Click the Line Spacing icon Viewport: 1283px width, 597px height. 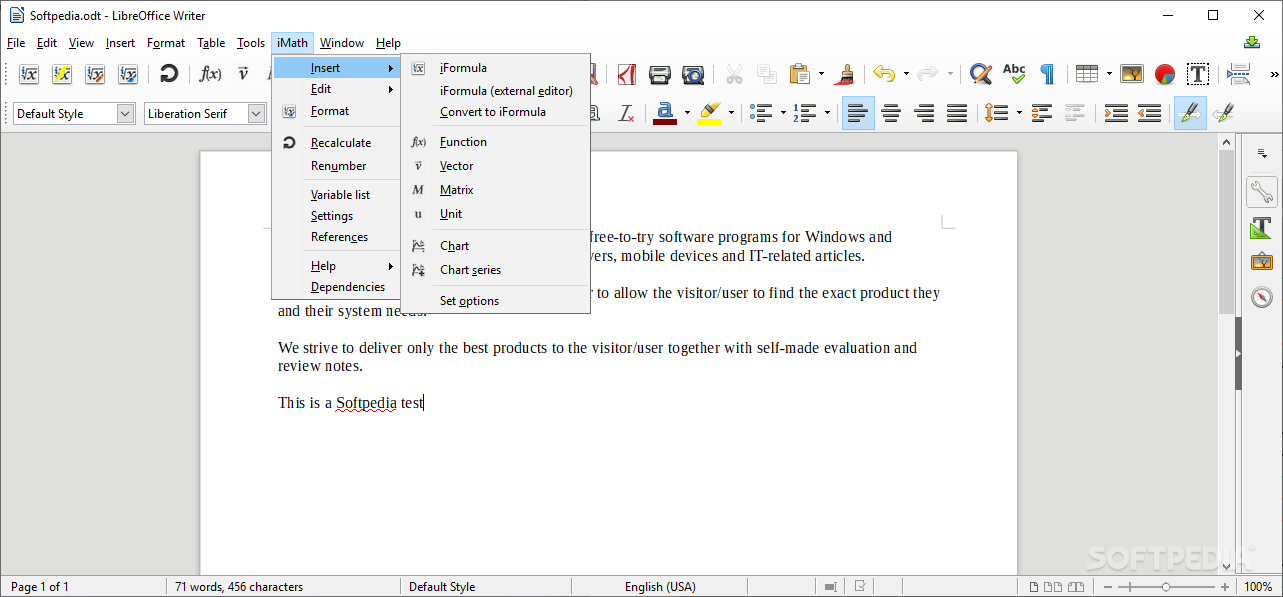coord(996,113)
